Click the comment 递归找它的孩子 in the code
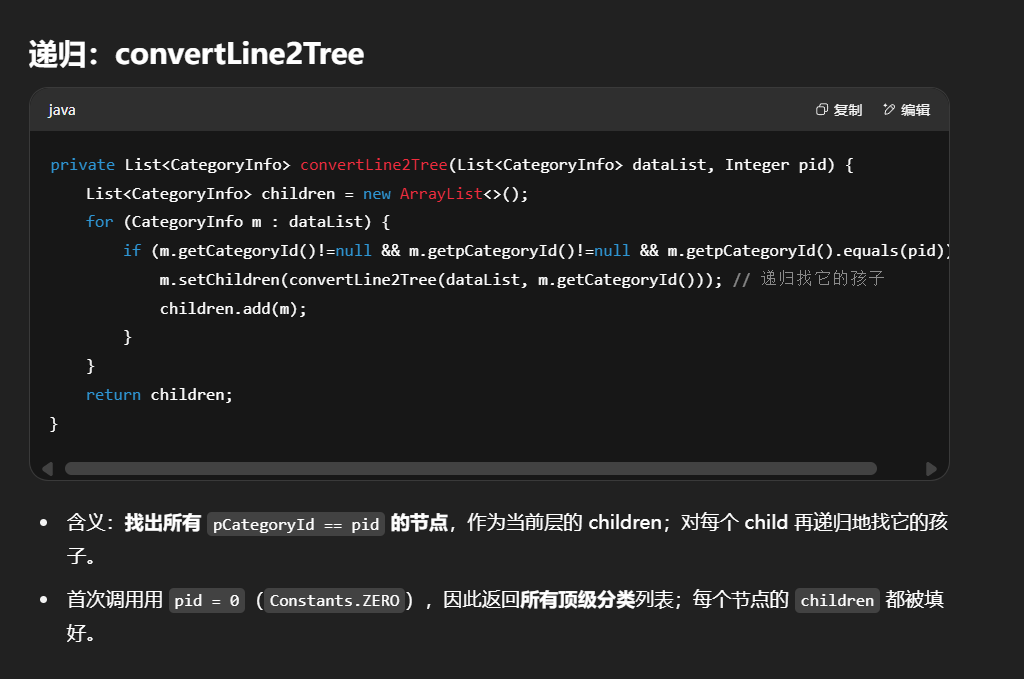This screenshot has height=679, width=1024. (822, 280)
